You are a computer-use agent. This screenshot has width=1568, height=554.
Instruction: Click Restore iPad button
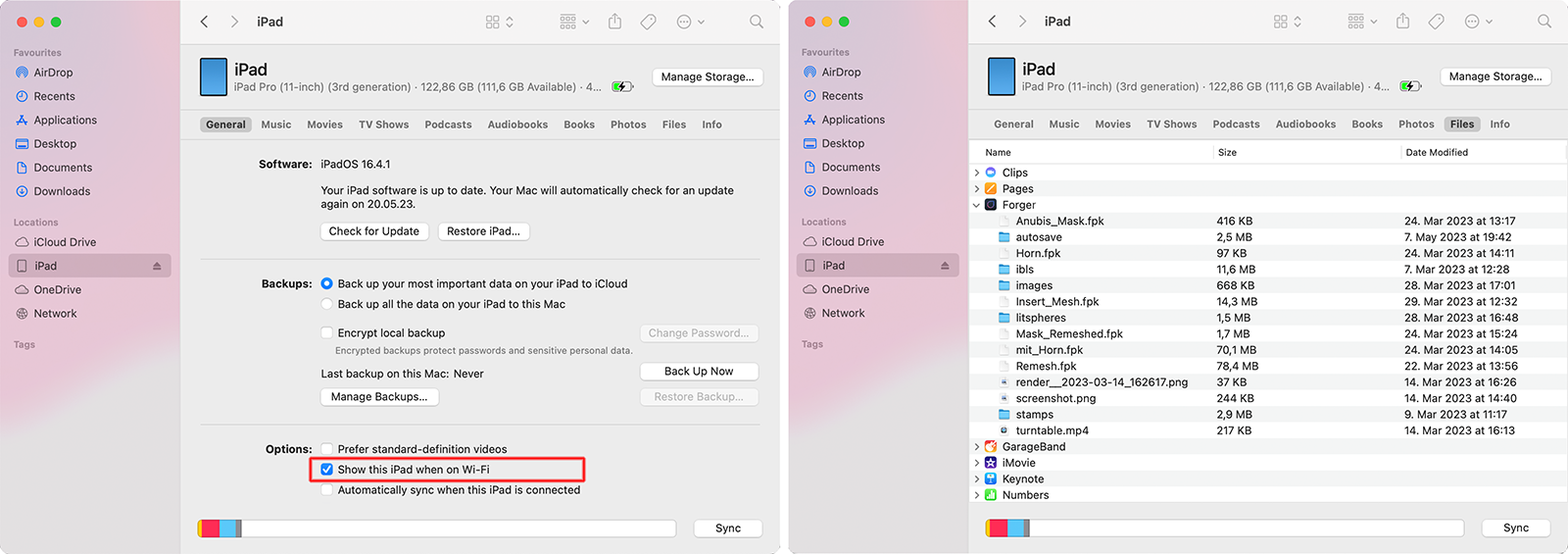484,231
